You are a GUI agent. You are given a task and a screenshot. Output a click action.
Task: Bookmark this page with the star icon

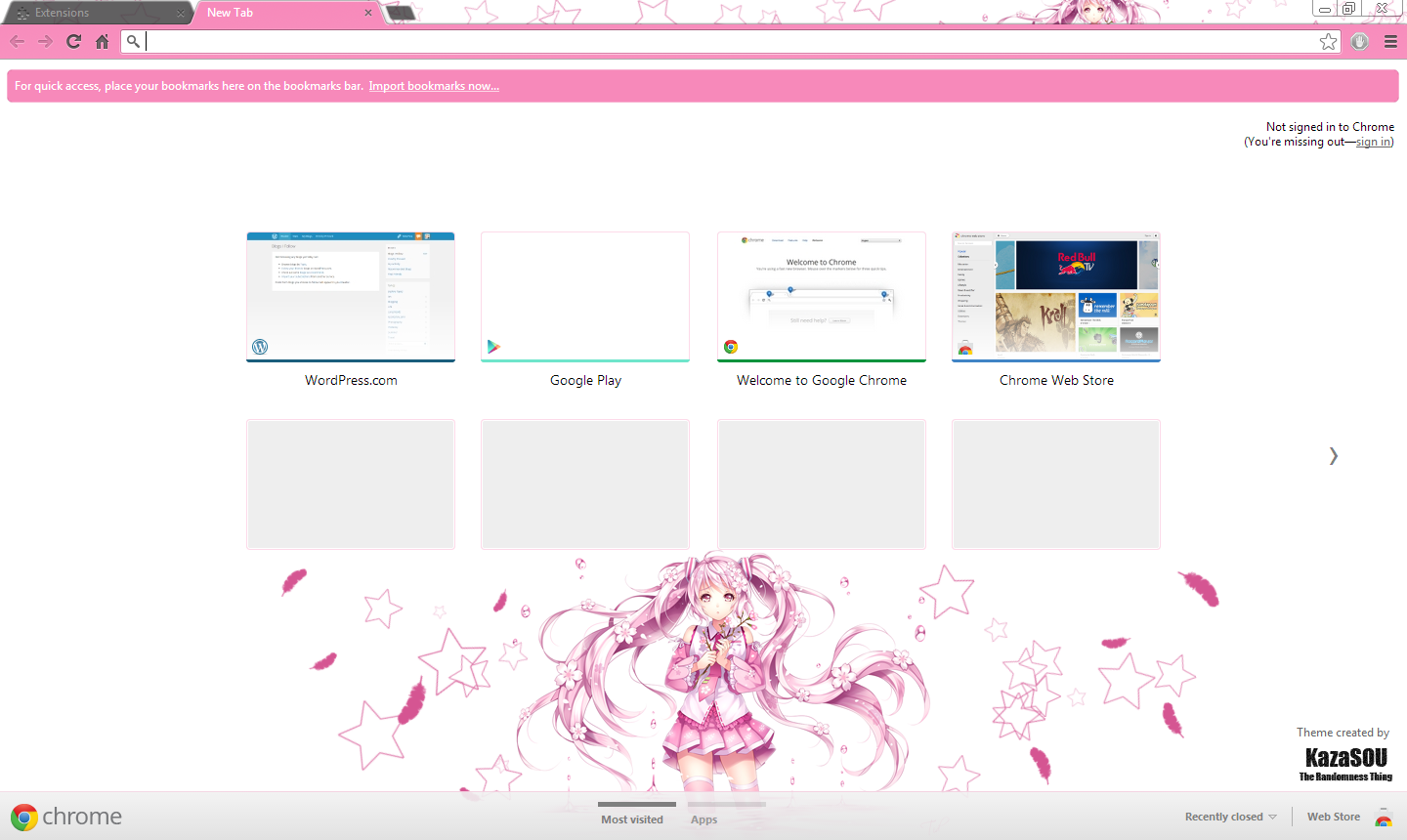(1328, 41)
